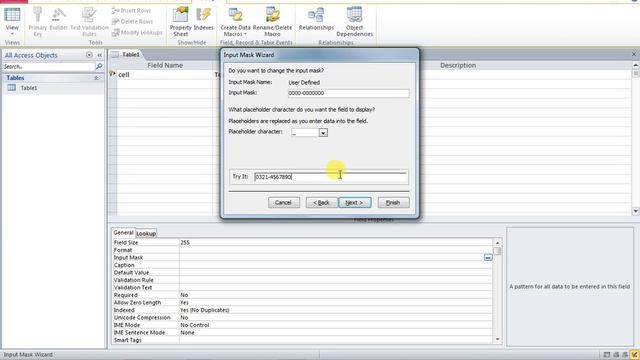The height and width of the screenshot is (360, 640).
Task: Open the All Access Objects dropdown menu
Action: (89, 55)
